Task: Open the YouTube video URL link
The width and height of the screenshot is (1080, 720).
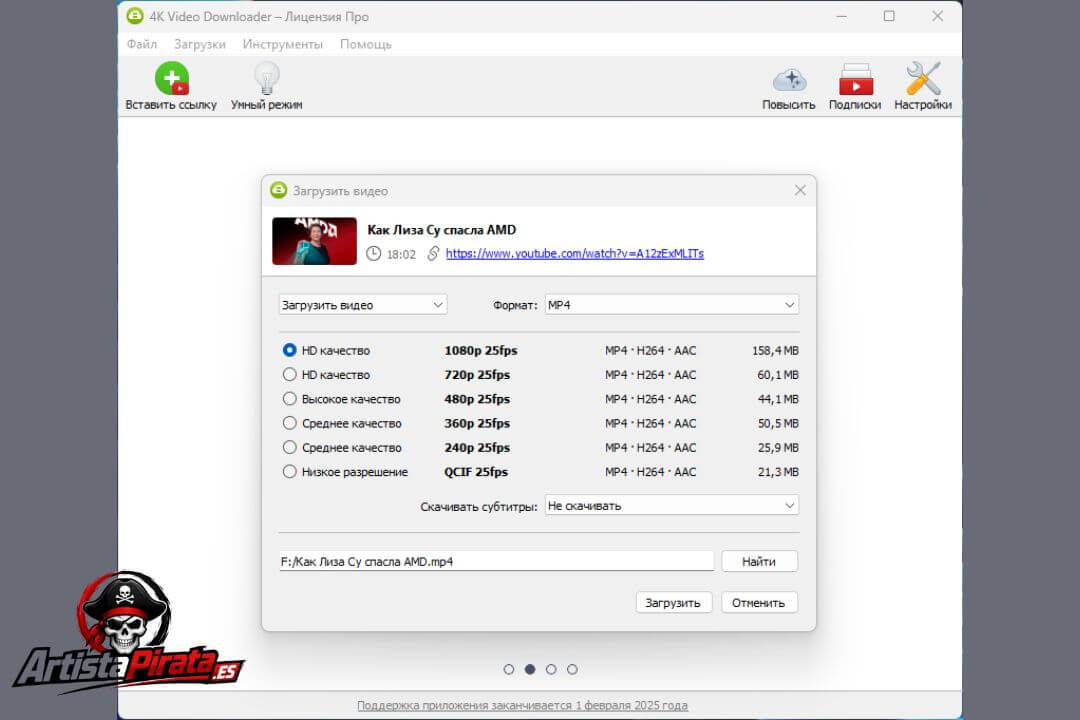Action: pyautogui.click(x=574, y=254)
